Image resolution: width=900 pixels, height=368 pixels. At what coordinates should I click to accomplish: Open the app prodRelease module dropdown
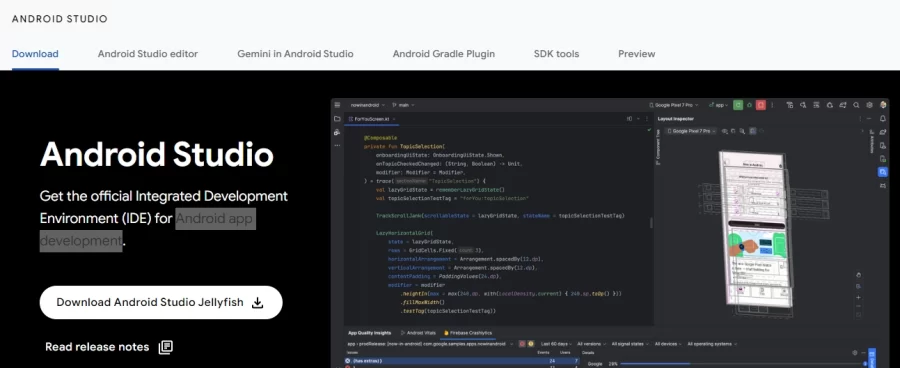pyautogui.click(x=430, y=344)
